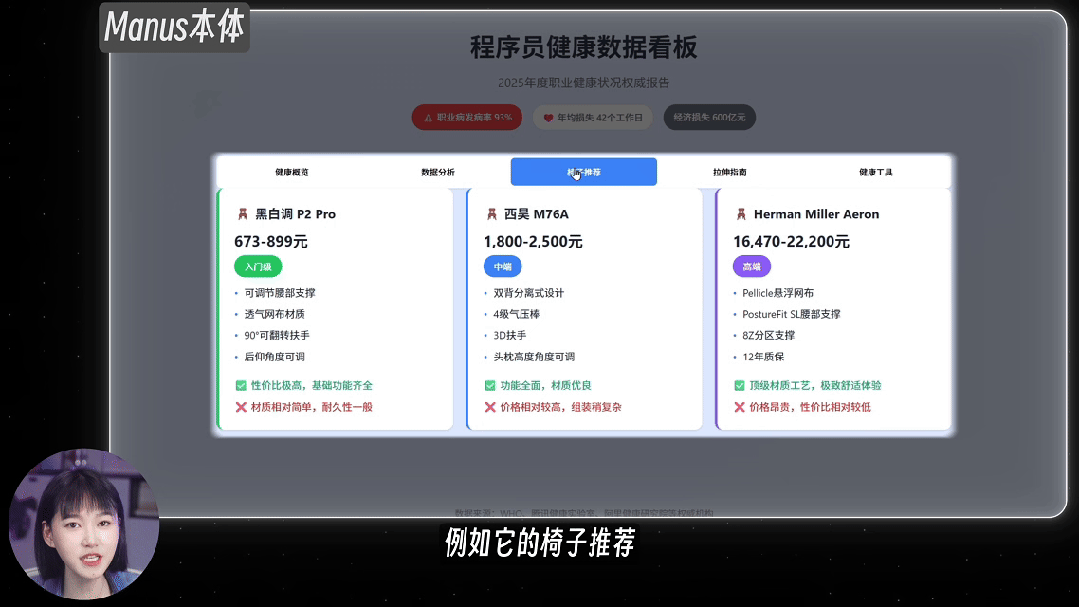Viewport: 1079px width, 607px height.
Task: Click the 黑白调 P2 Pro title
Action: (296, 214)
